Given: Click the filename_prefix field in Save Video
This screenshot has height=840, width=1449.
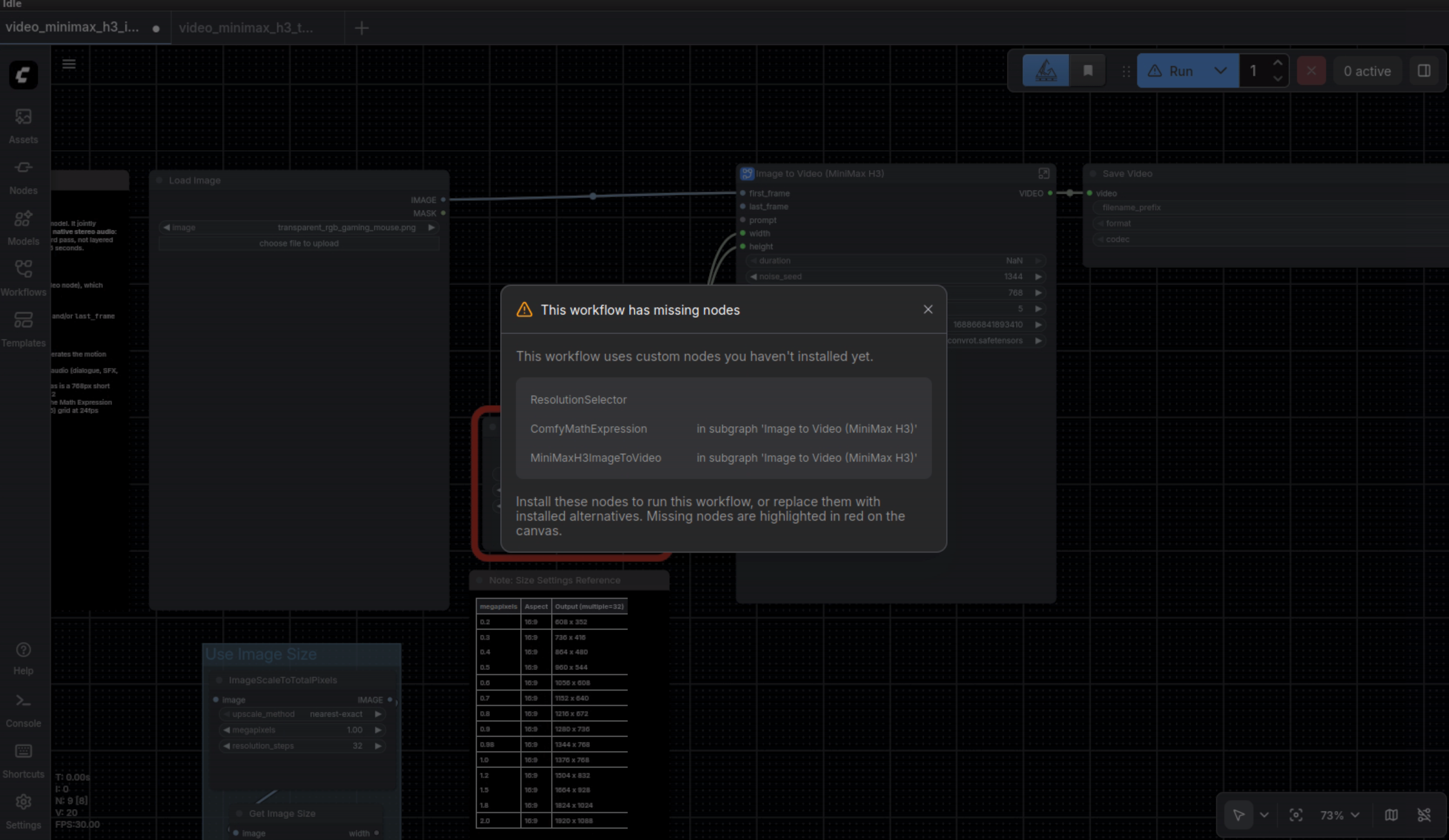Looking at the screenshot, I should pos(1270,208).
